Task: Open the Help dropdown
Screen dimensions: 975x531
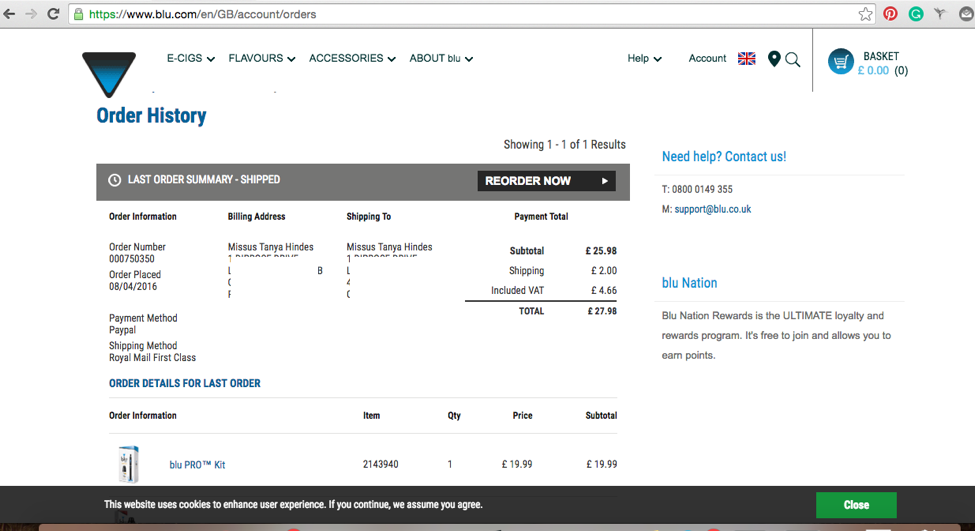Action: click(x=644, y=58)
